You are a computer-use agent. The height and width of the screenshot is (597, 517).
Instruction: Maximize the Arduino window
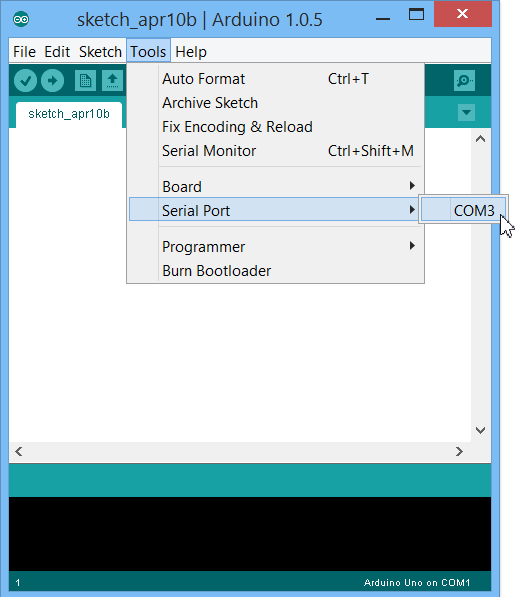[416, 15]
